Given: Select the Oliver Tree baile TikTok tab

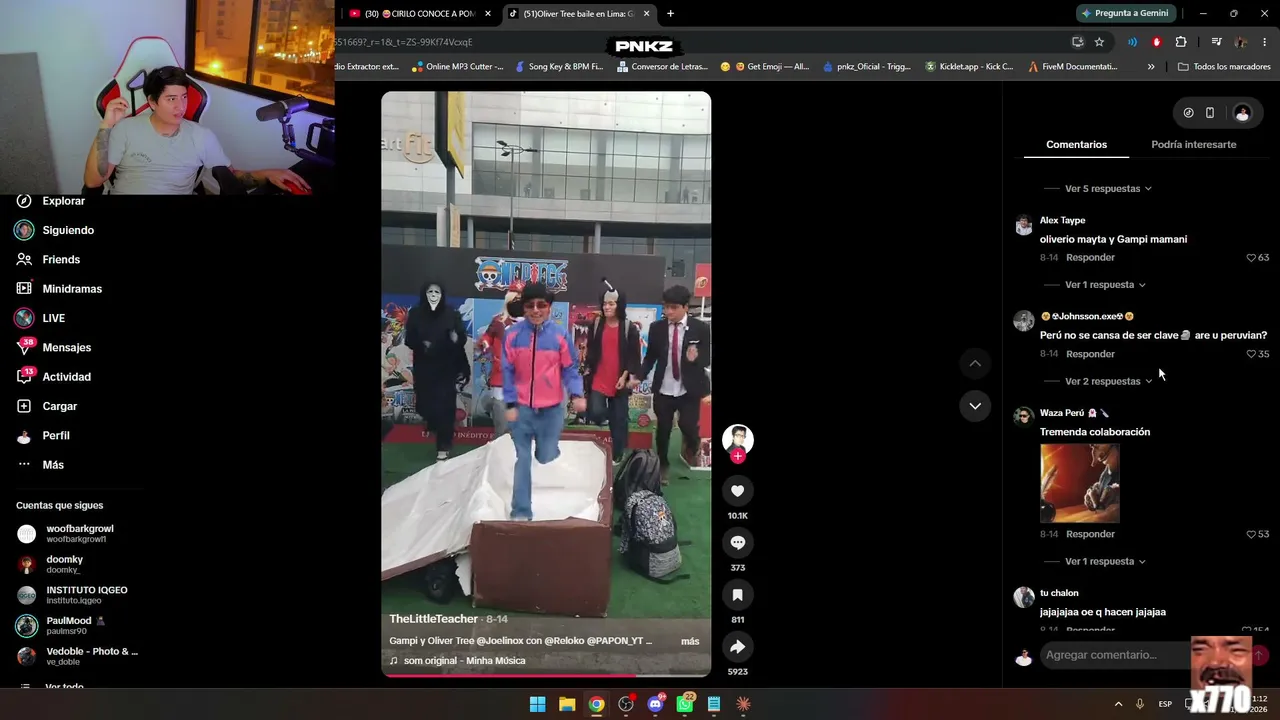Looking at the screenshot, I should pyautogui.click(x=579, y=14).
